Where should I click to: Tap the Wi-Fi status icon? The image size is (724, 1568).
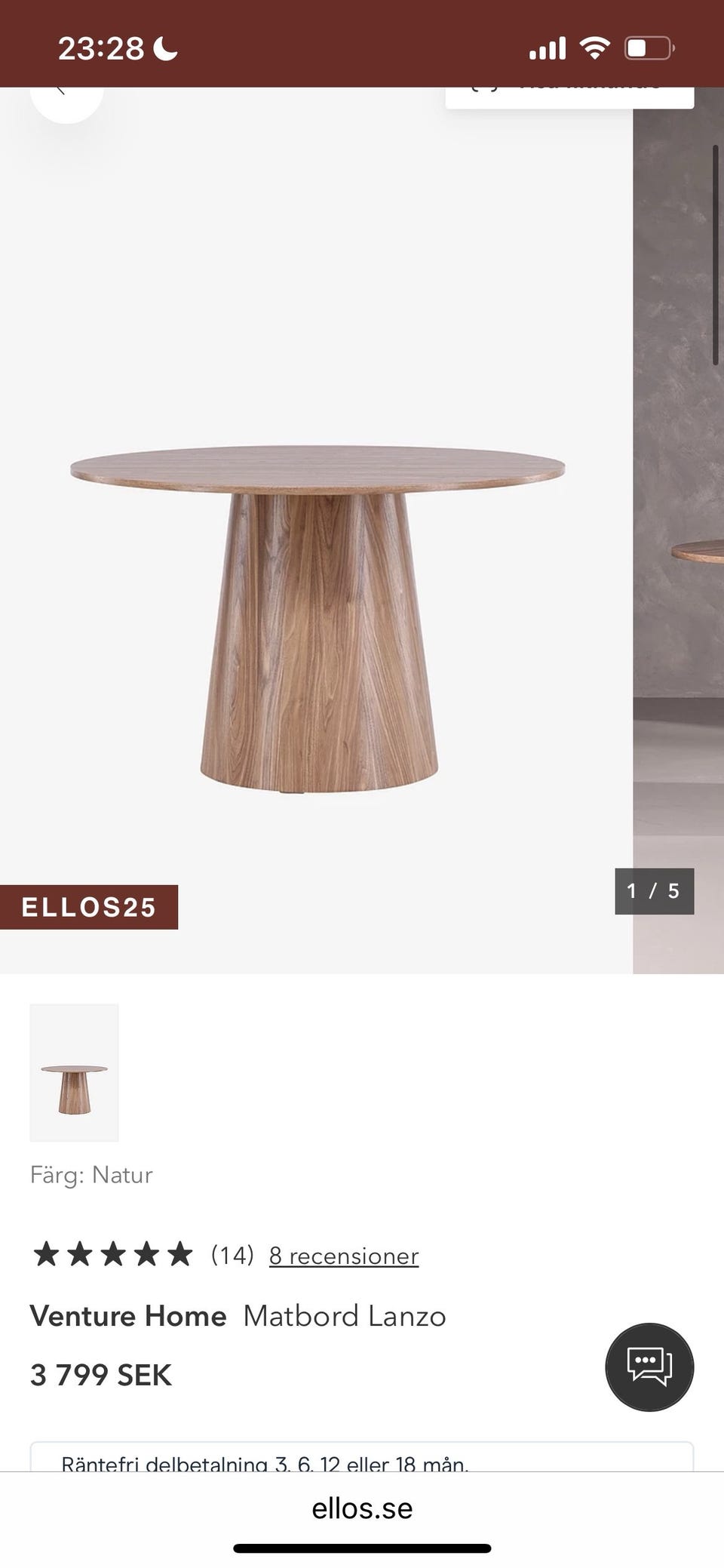[594, 48]
